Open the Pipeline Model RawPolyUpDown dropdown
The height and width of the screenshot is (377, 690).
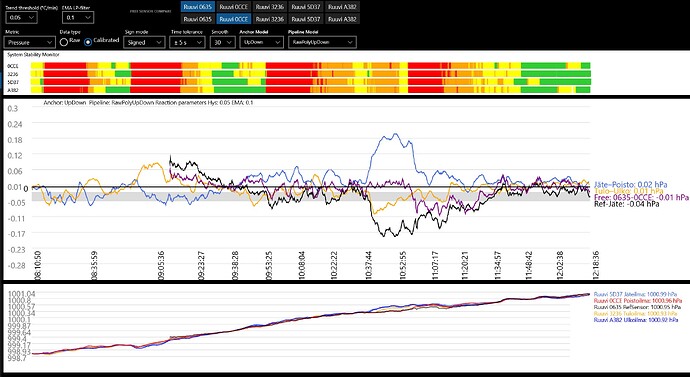(x=322, y=42)
